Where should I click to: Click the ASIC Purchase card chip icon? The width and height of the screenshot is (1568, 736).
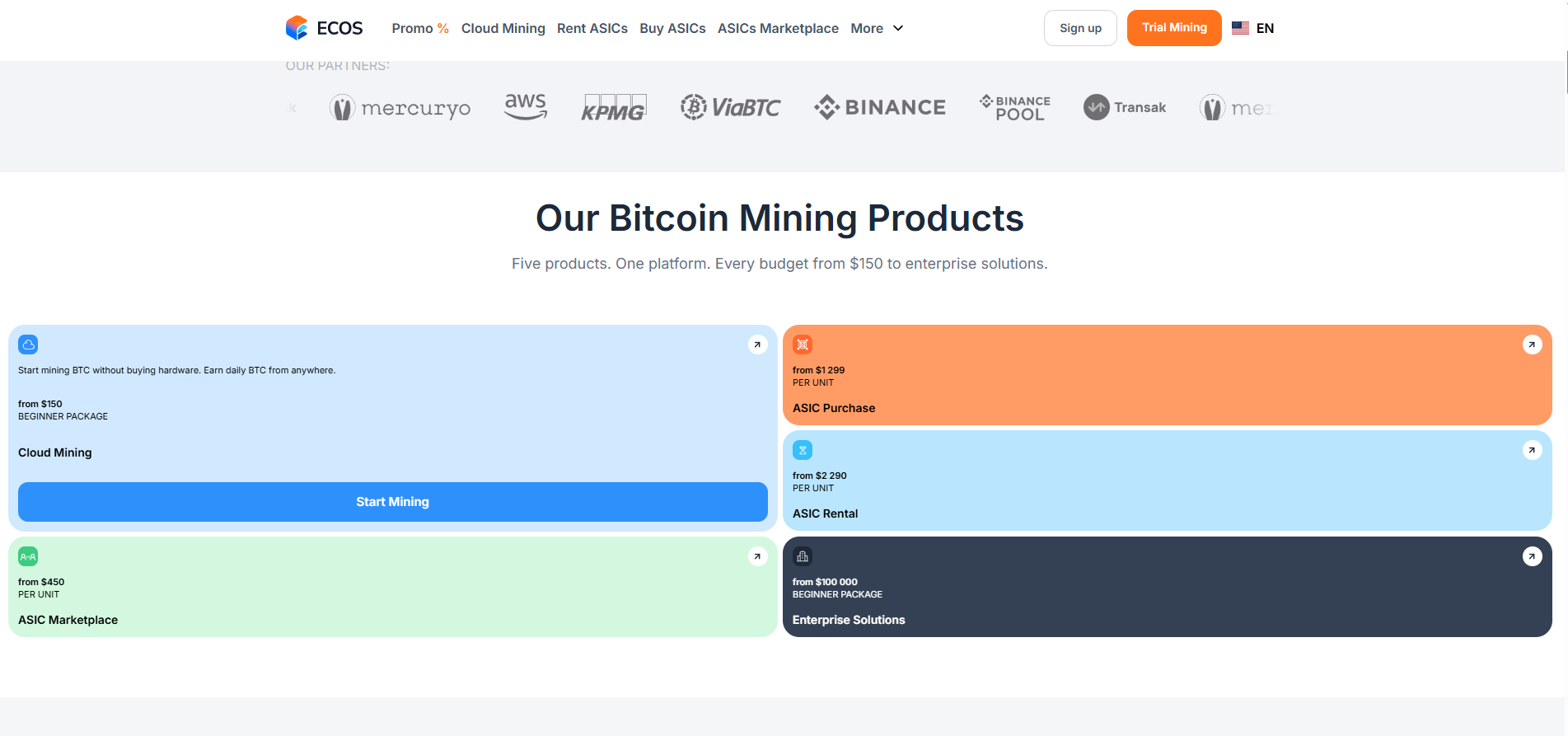point(802,345)
